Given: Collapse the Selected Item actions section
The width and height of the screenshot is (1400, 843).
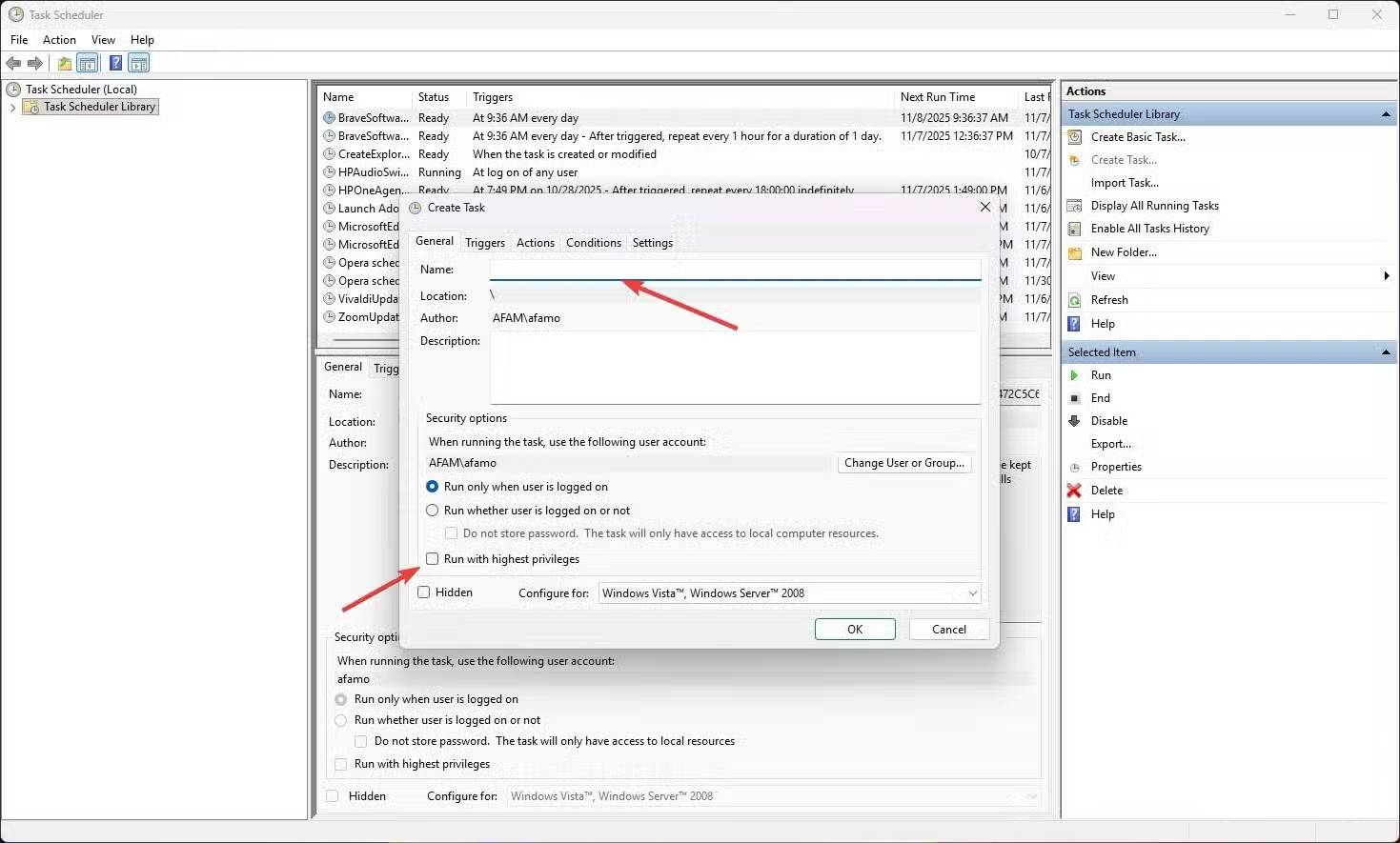Looking at the screenshot, I should (1386, 352).
